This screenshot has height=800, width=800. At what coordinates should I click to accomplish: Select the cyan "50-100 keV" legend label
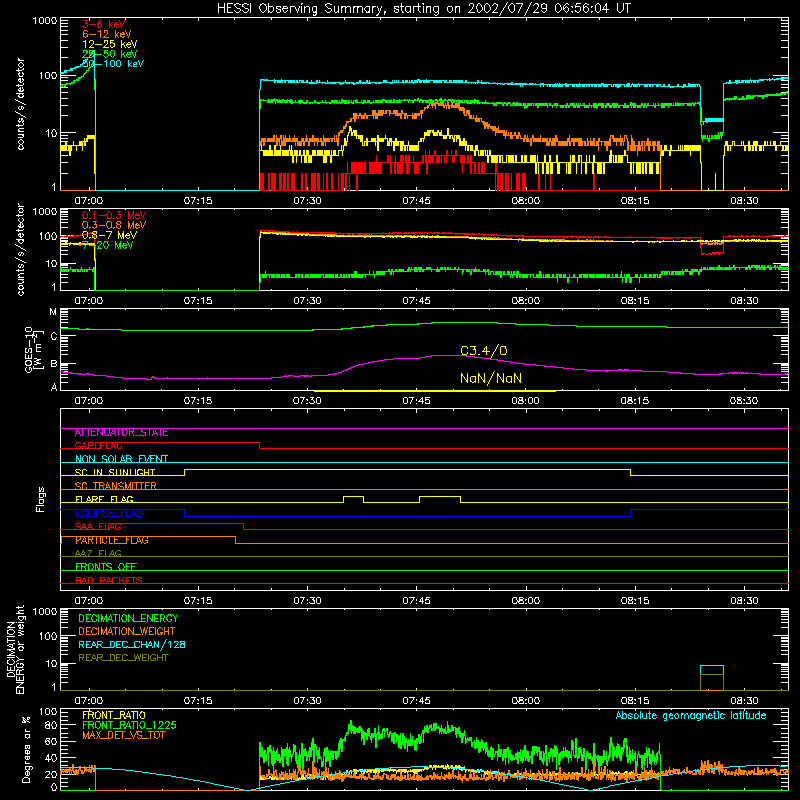[113, 64]
